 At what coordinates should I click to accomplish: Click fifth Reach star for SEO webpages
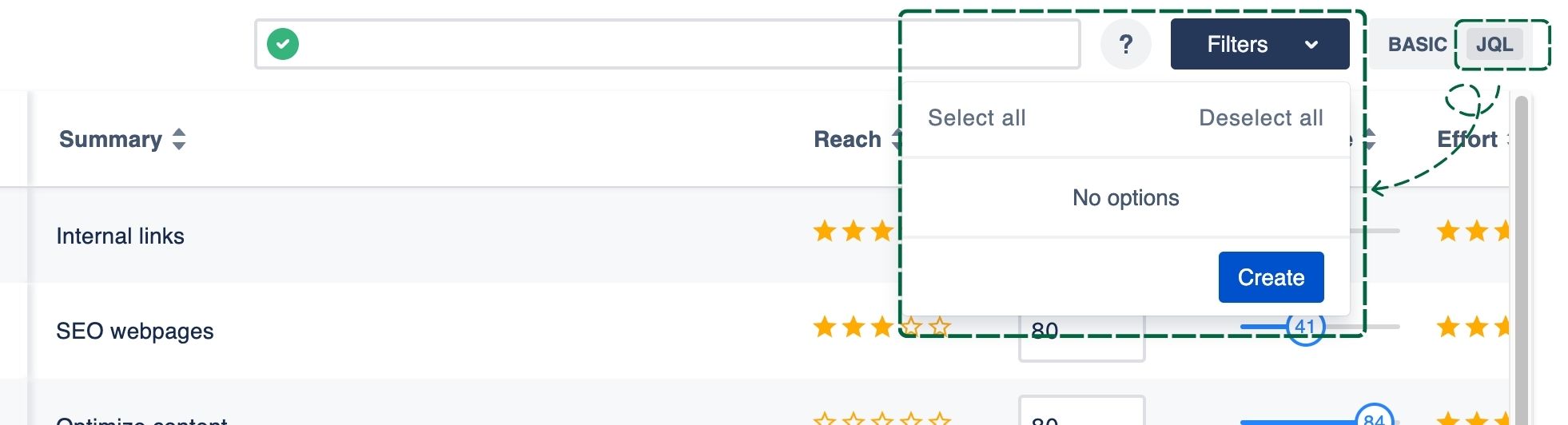coord(940,327)
